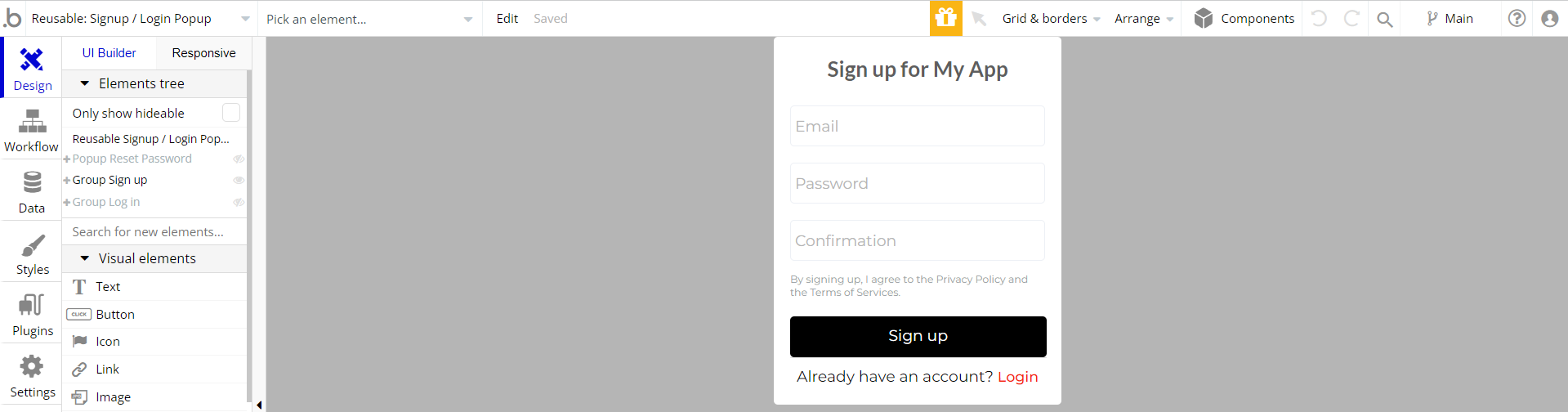Image resolution: width=1568 pixels, height=412 pixels.
Task: Collapse the Elements tree section
Action: 85,83
